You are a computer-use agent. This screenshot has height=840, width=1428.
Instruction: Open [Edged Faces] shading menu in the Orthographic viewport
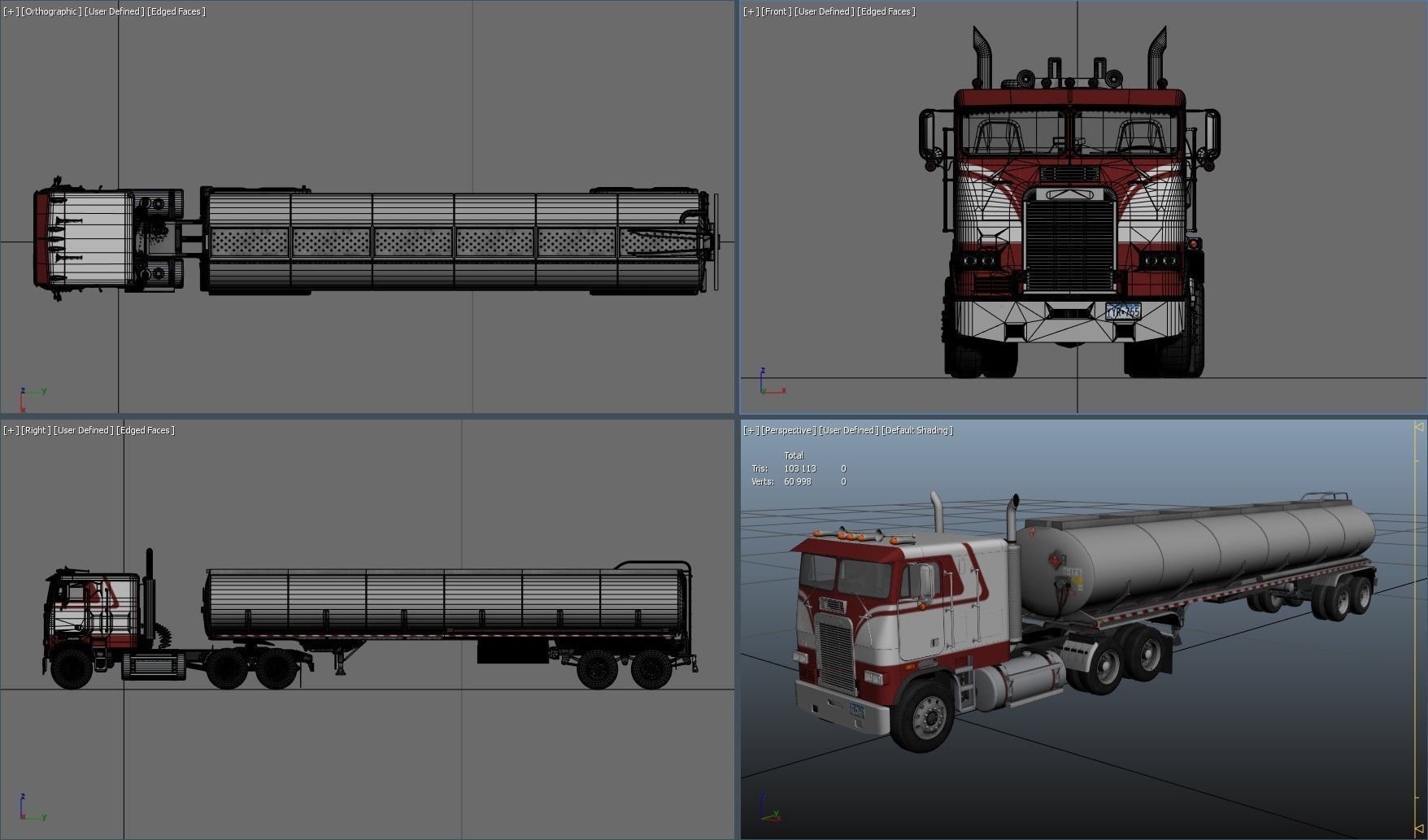click(x=176, y=11)
